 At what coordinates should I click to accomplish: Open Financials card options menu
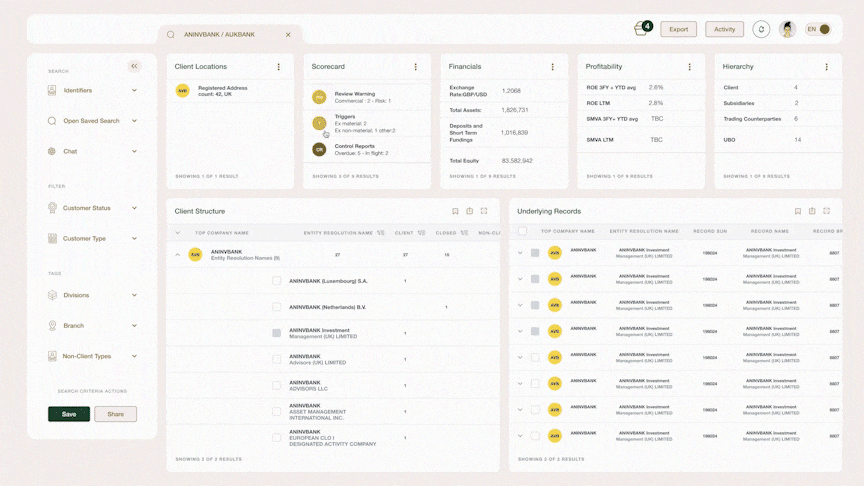click(552, 67)
